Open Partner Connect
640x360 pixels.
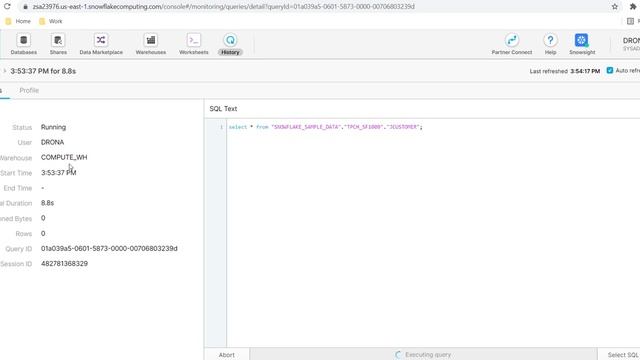(511, 44)
